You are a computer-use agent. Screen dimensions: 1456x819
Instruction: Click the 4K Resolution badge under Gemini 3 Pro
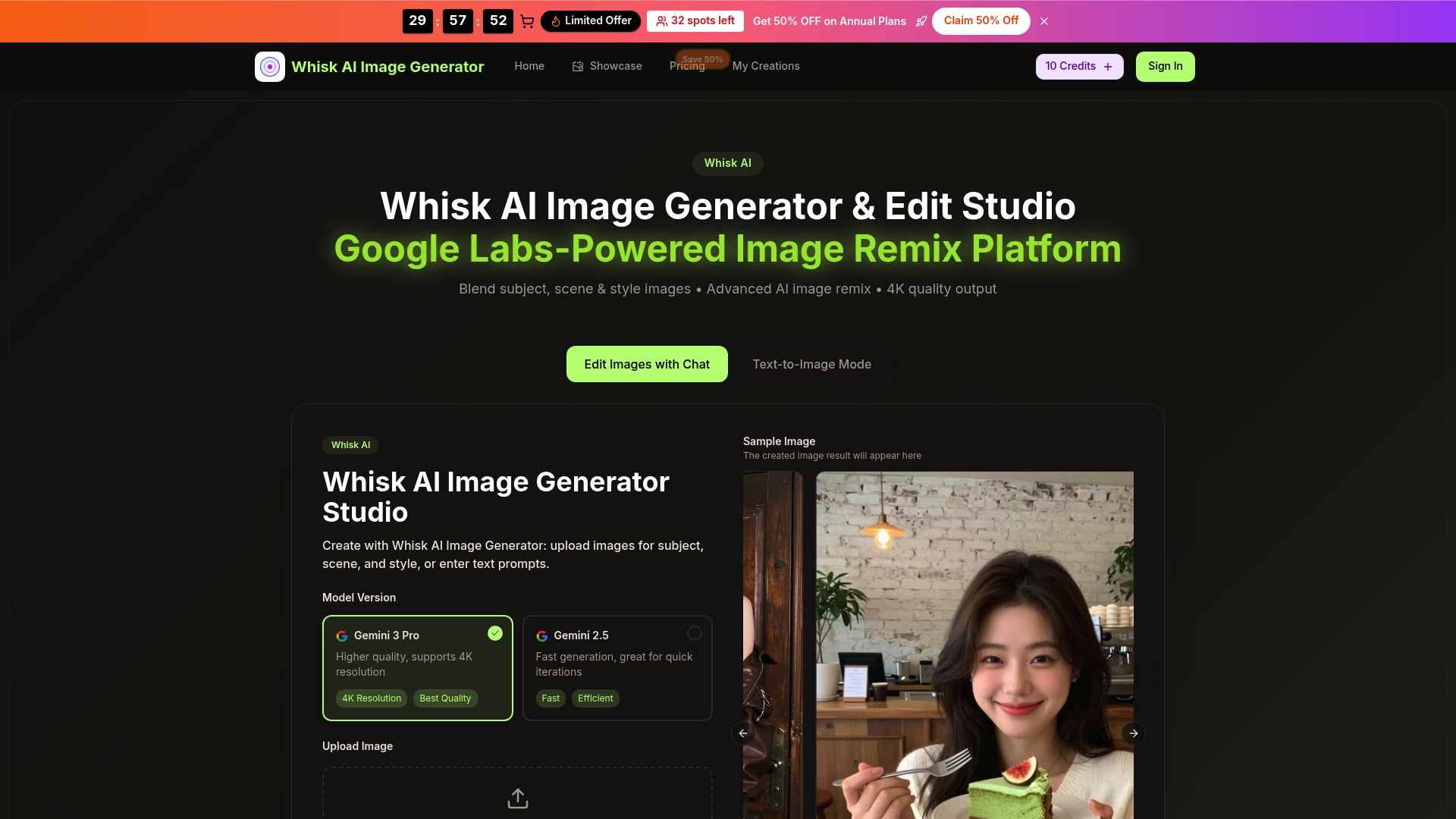point(371,698)
